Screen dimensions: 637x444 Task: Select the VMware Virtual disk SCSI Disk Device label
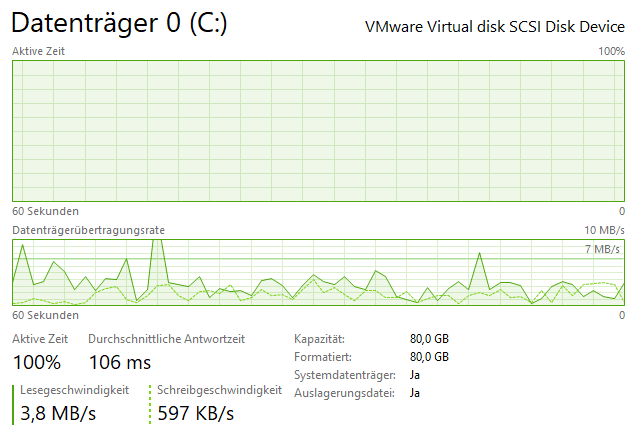click(495, 27)
